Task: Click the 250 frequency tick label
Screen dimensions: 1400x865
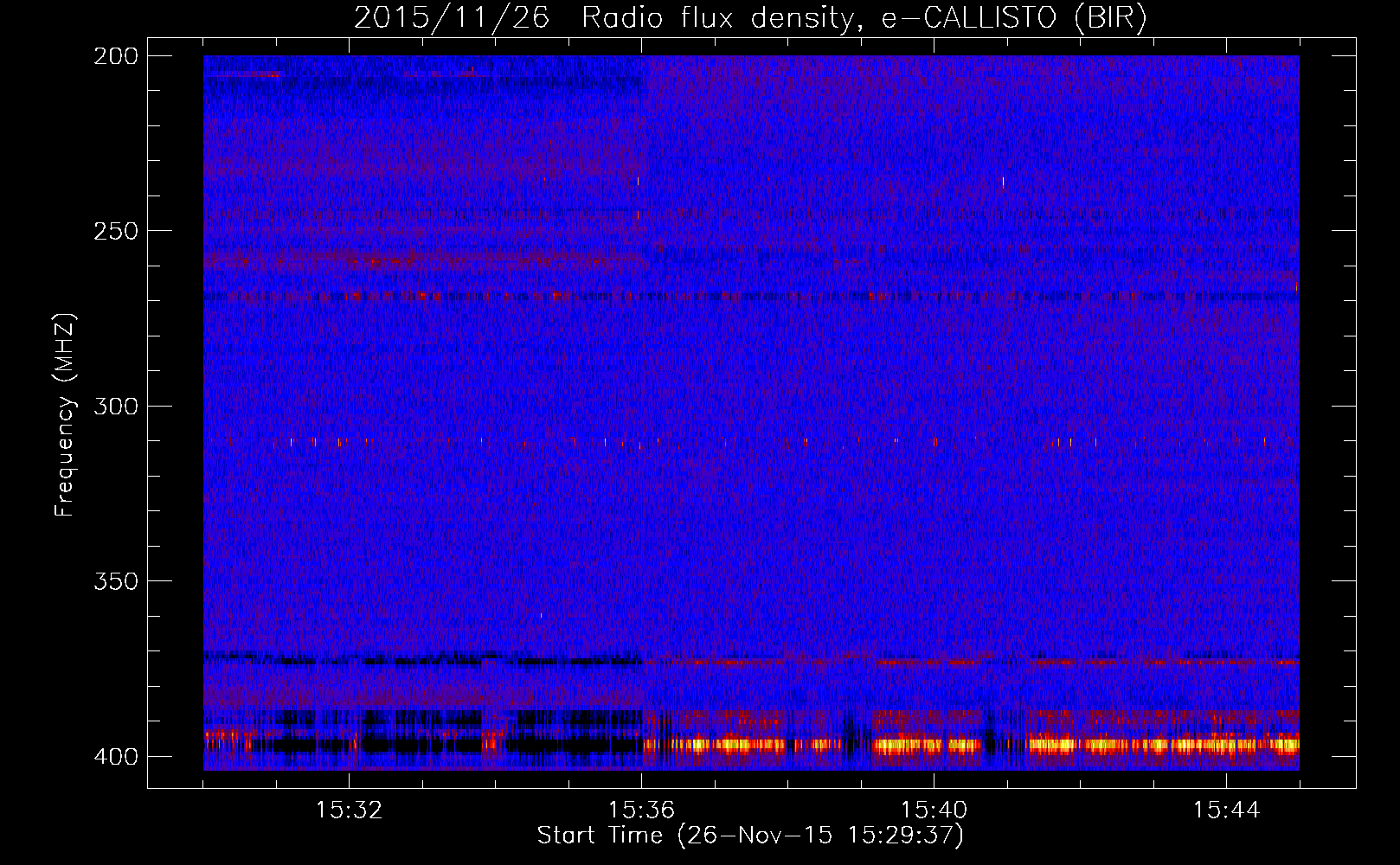Action: (116, 231)
